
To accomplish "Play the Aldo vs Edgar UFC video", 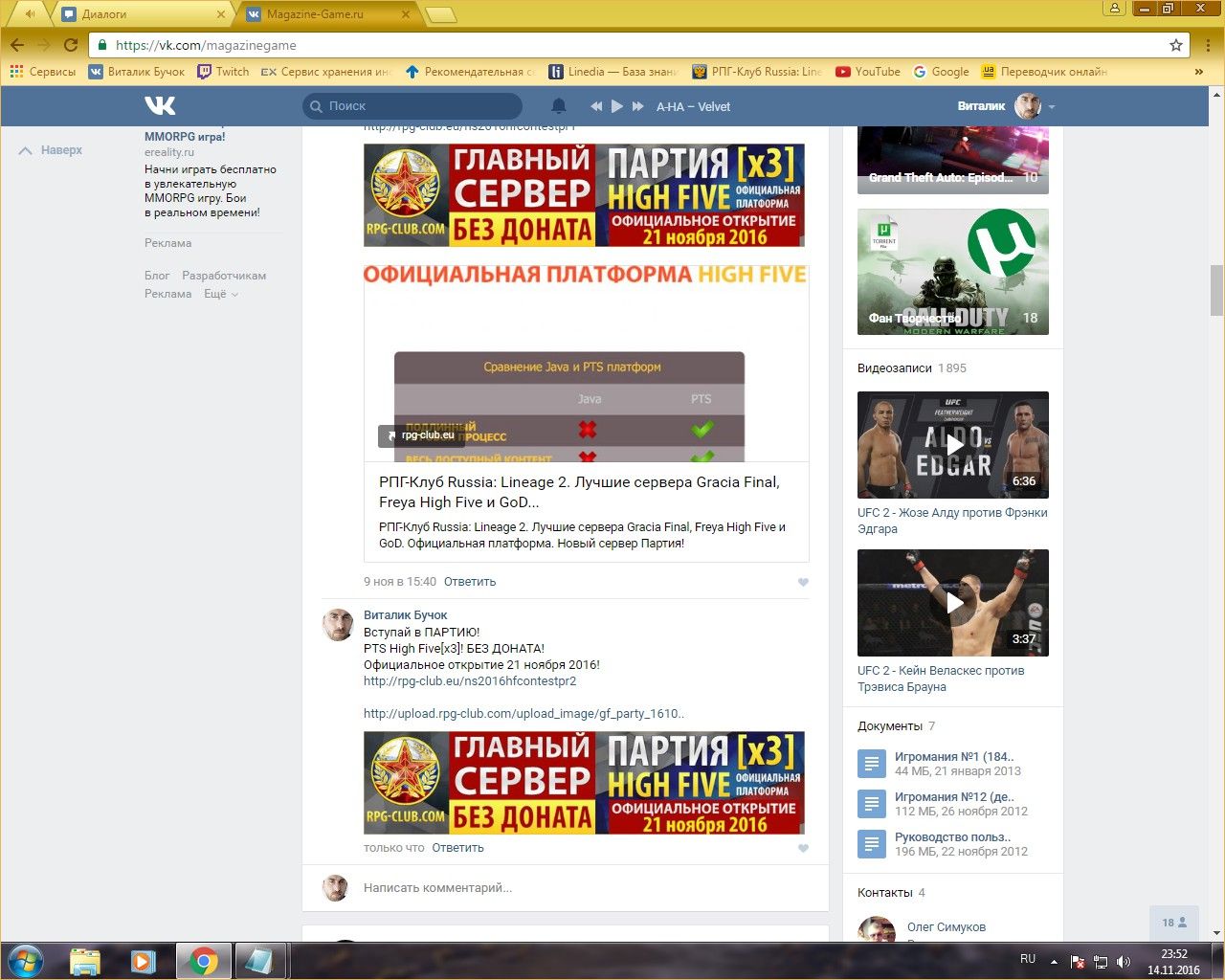I will (953, 444).
